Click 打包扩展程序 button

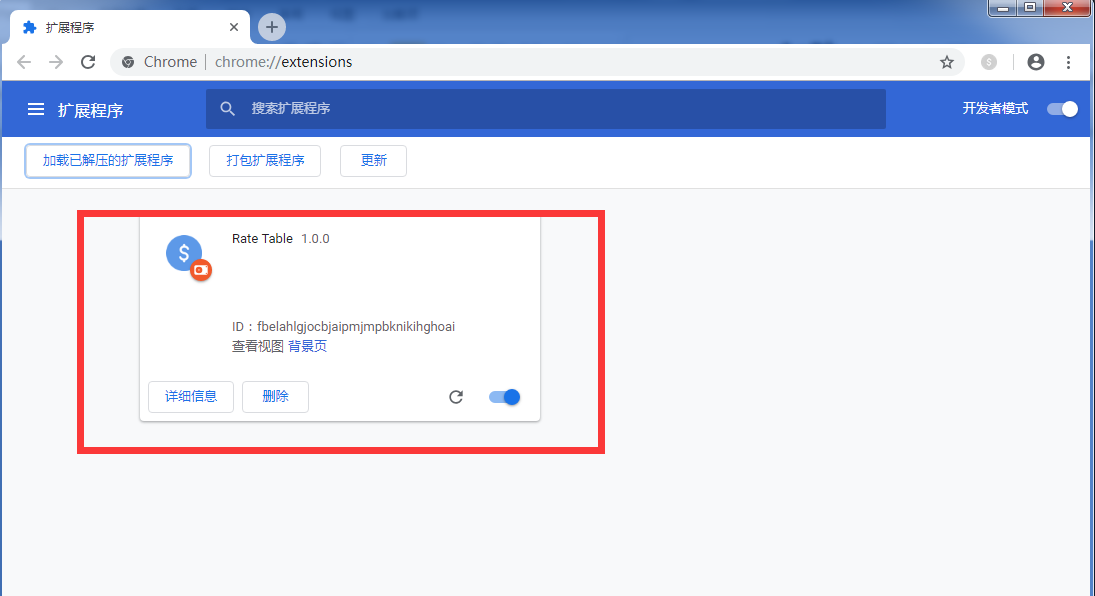point(265,161)
